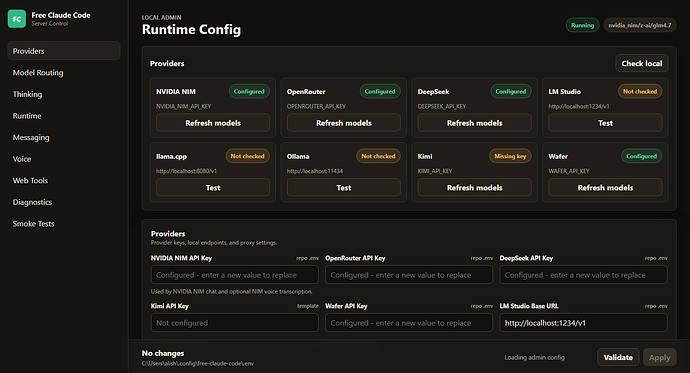Select the OPENROUTER_API_KEY text
690x373 pixels.
[316, 106]
